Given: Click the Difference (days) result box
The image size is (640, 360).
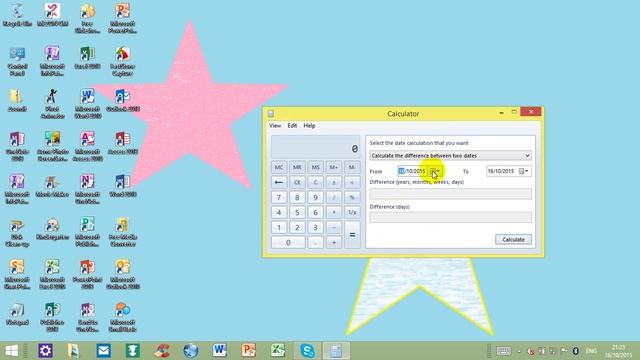Looking at the screenshot, I should [451, 218].
